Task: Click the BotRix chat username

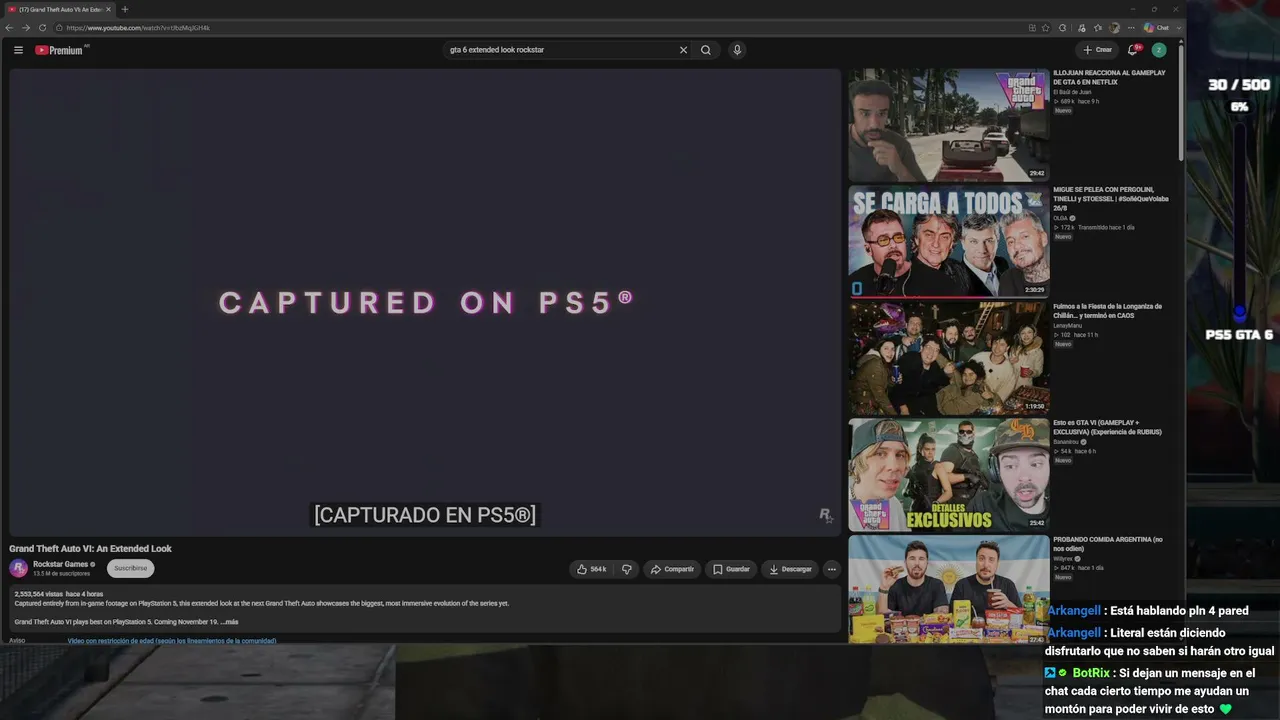Action: pos(1091,673)
